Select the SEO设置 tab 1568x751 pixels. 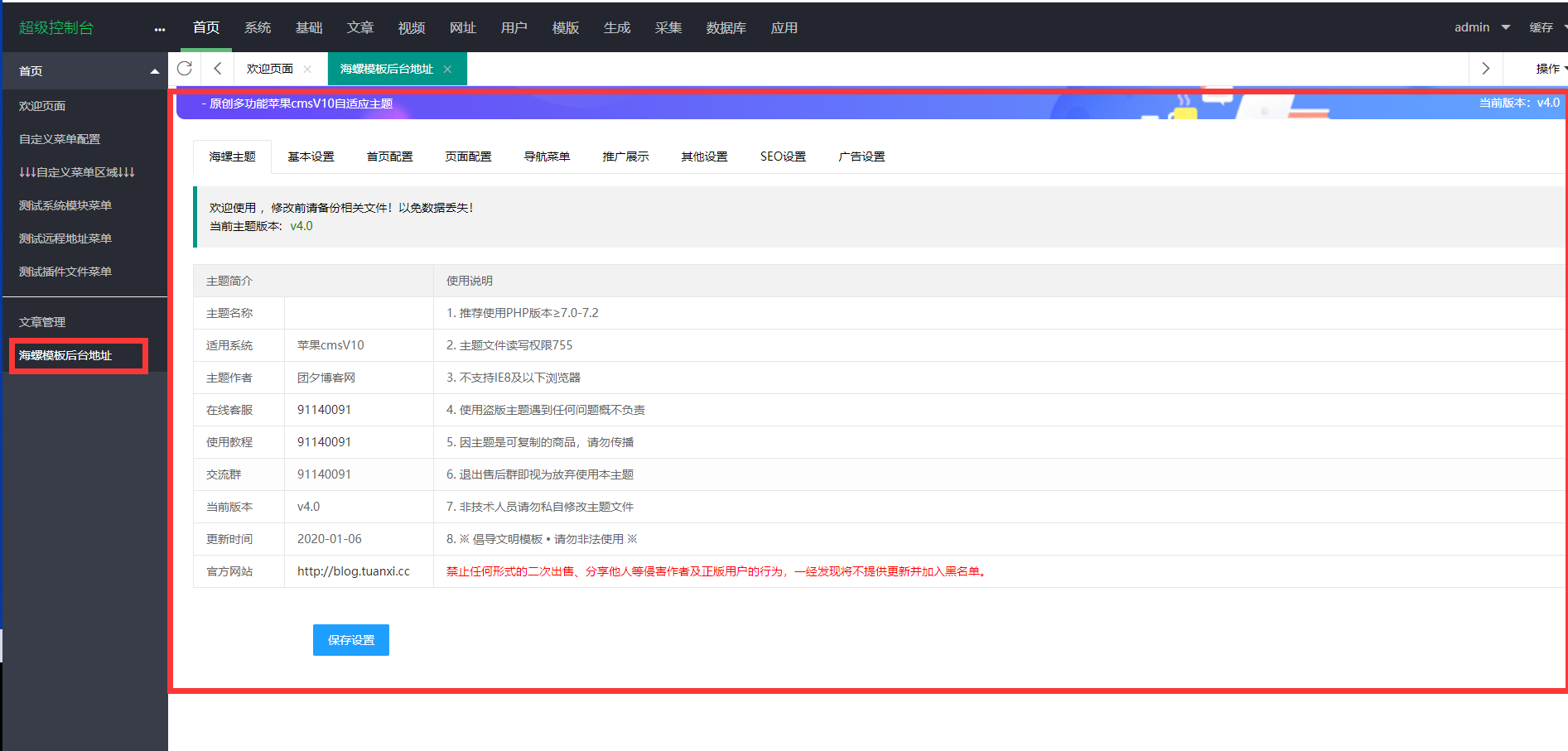click(784, 156)
